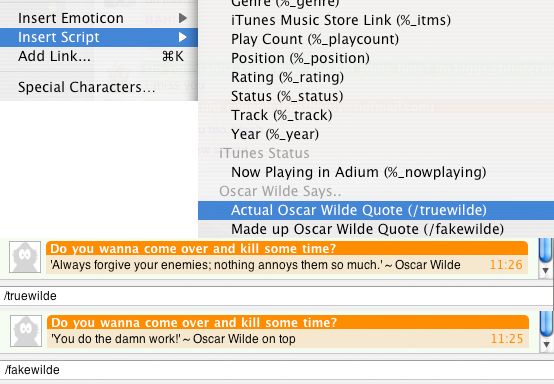Choose Actual Oscar Wilde Quote (/truewilde)
The width and height of the screenshot is (554, 384).
point(376,211)
